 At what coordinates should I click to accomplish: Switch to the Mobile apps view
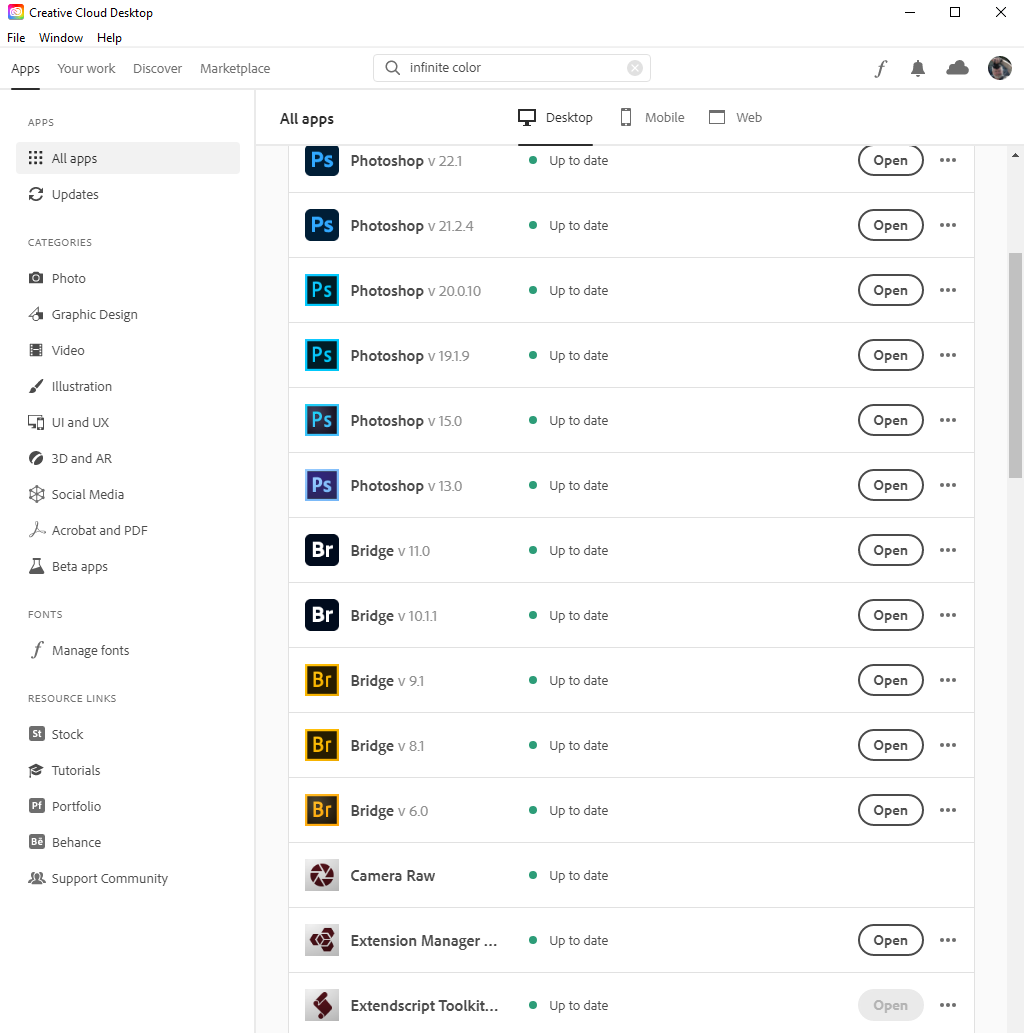[651, 117]
